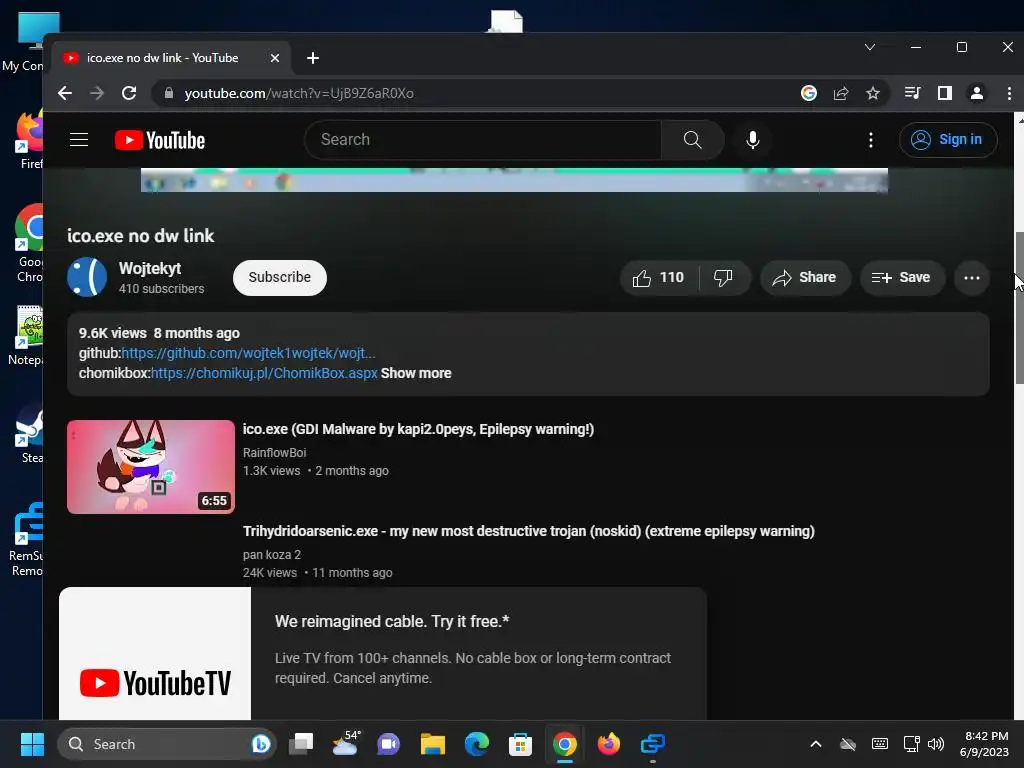Open Wojtekyt channel name link

[150, 268]
